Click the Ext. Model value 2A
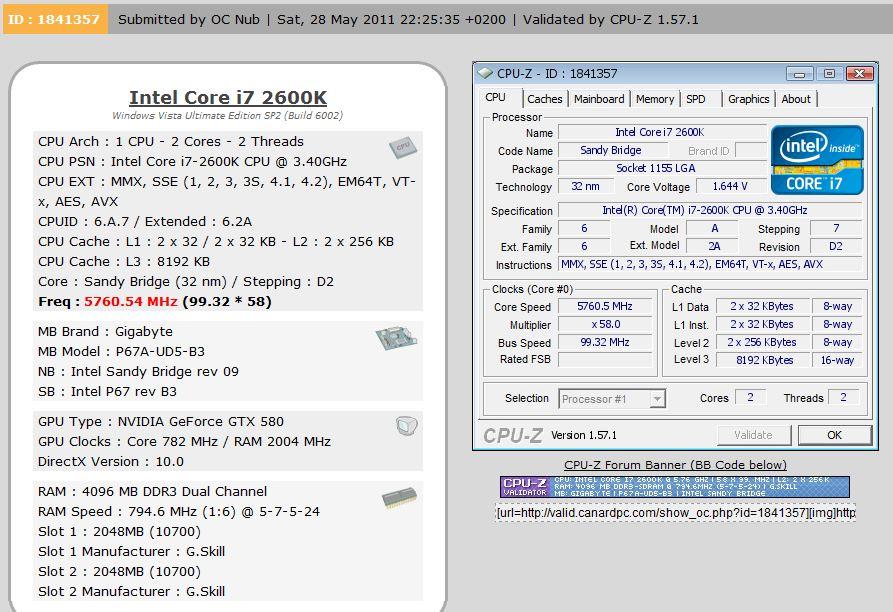This screenshot has height=612, width=893. click(714, 247)
